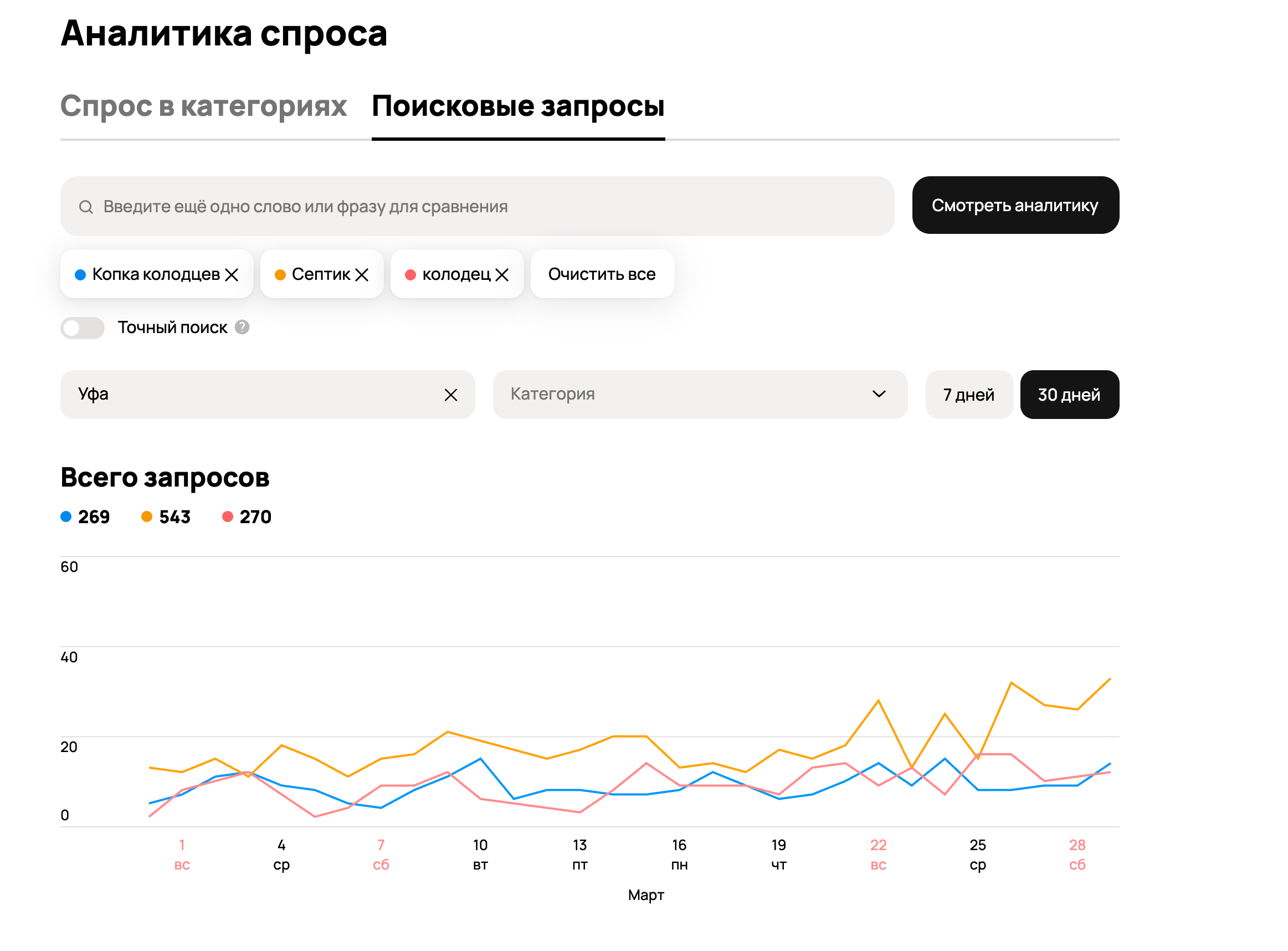Image resolution: width=1288 pixels, height=951 pixels.
Task: Click the red legend dot for 270
Action: pos(227,517)
